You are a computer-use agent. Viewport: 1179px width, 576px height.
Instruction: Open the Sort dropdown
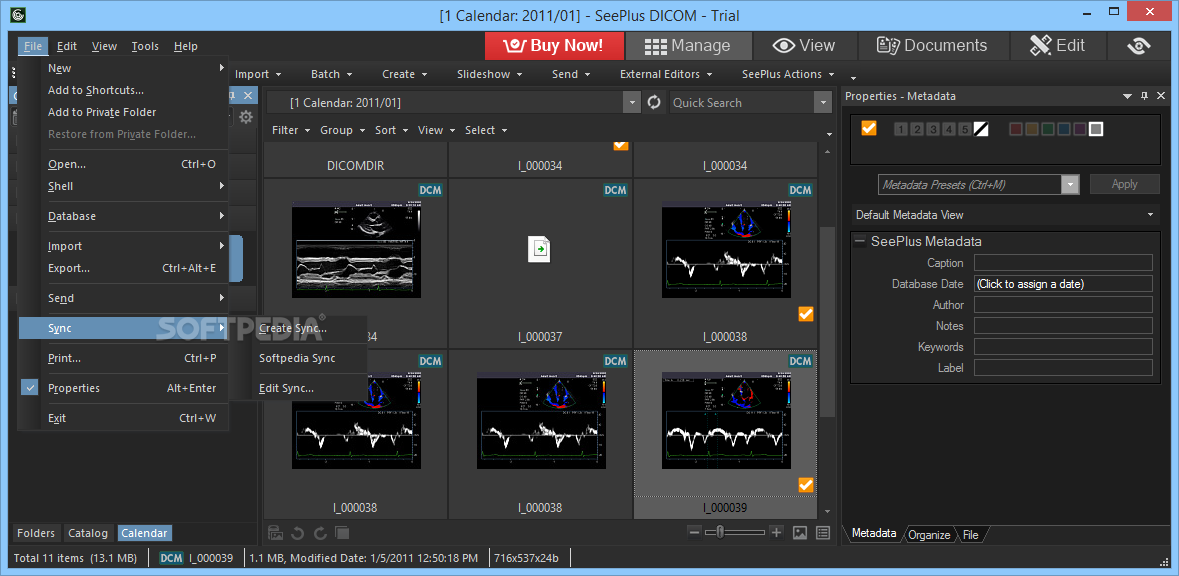[392, 130]
